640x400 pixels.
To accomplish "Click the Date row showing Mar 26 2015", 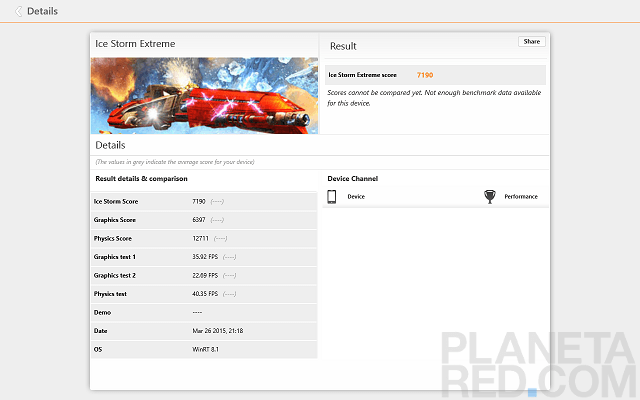I will (204, 331).
